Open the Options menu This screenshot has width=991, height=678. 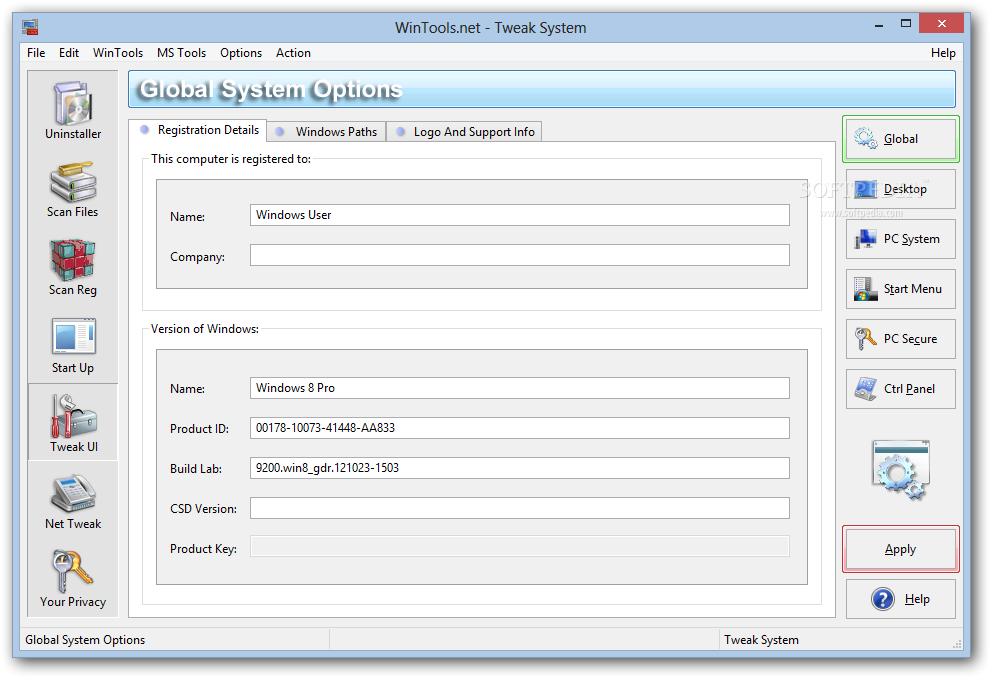point(241,53)
